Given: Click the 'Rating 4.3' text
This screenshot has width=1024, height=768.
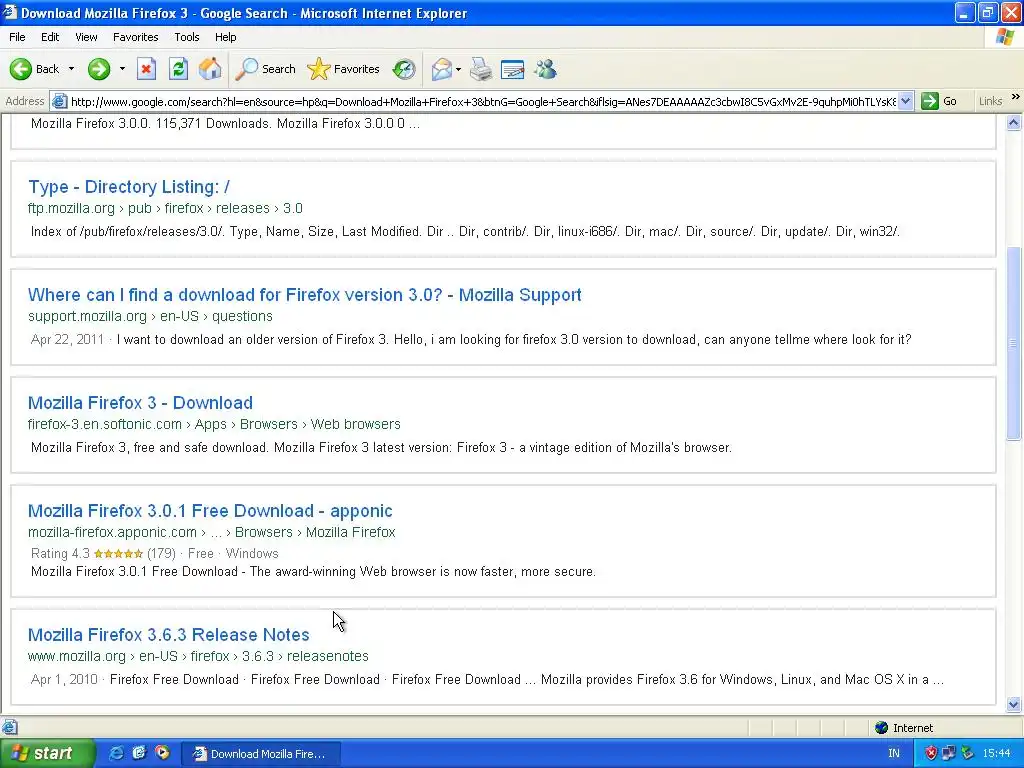Looking at the screenshot, I should click(x=60, y=554).
